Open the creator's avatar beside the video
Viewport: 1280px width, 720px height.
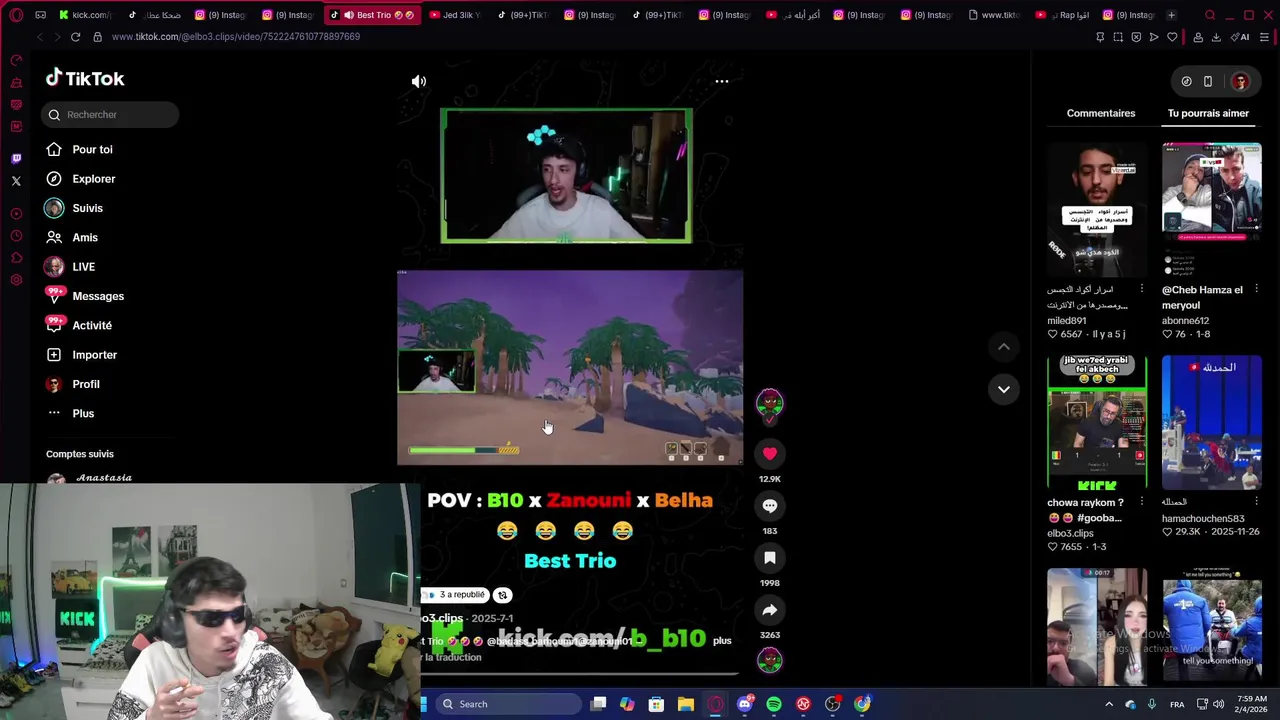point(769,403)
